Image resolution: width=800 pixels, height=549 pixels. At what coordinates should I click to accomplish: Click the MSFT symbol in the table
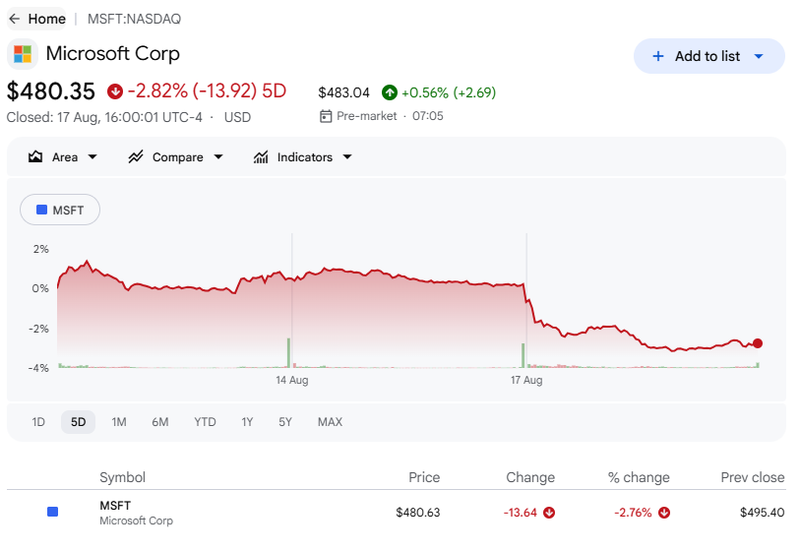point(115,506)
